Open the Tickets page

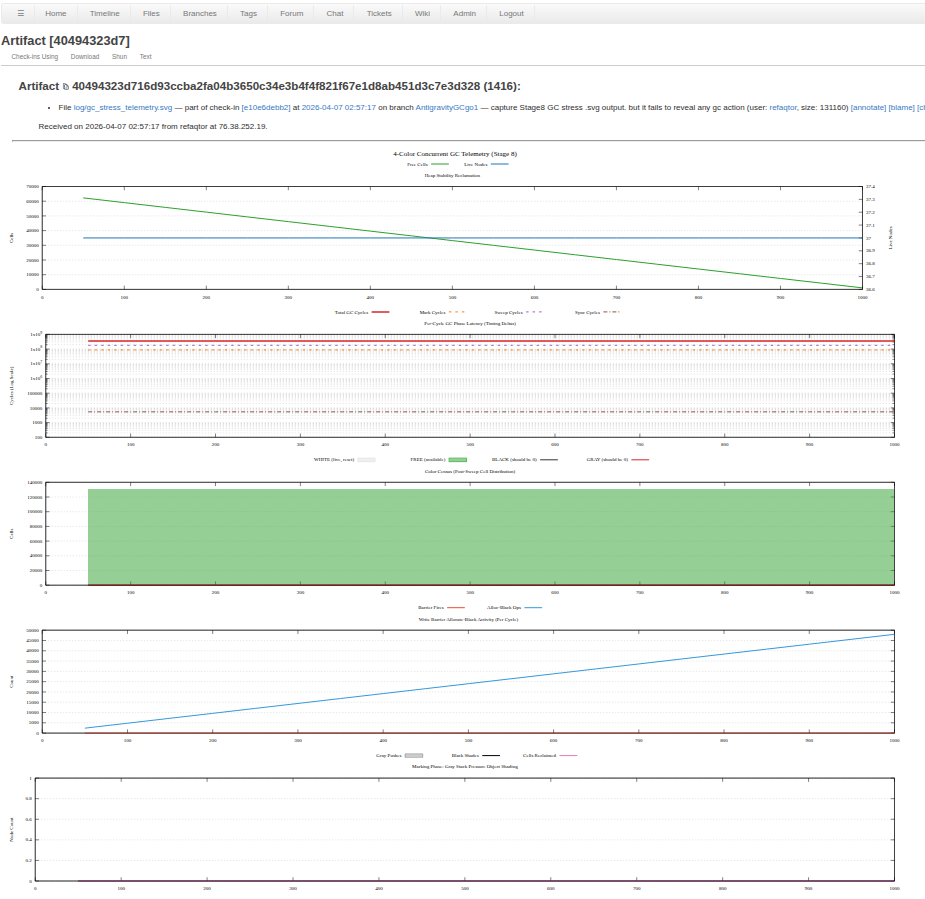(x=379, y=13)
